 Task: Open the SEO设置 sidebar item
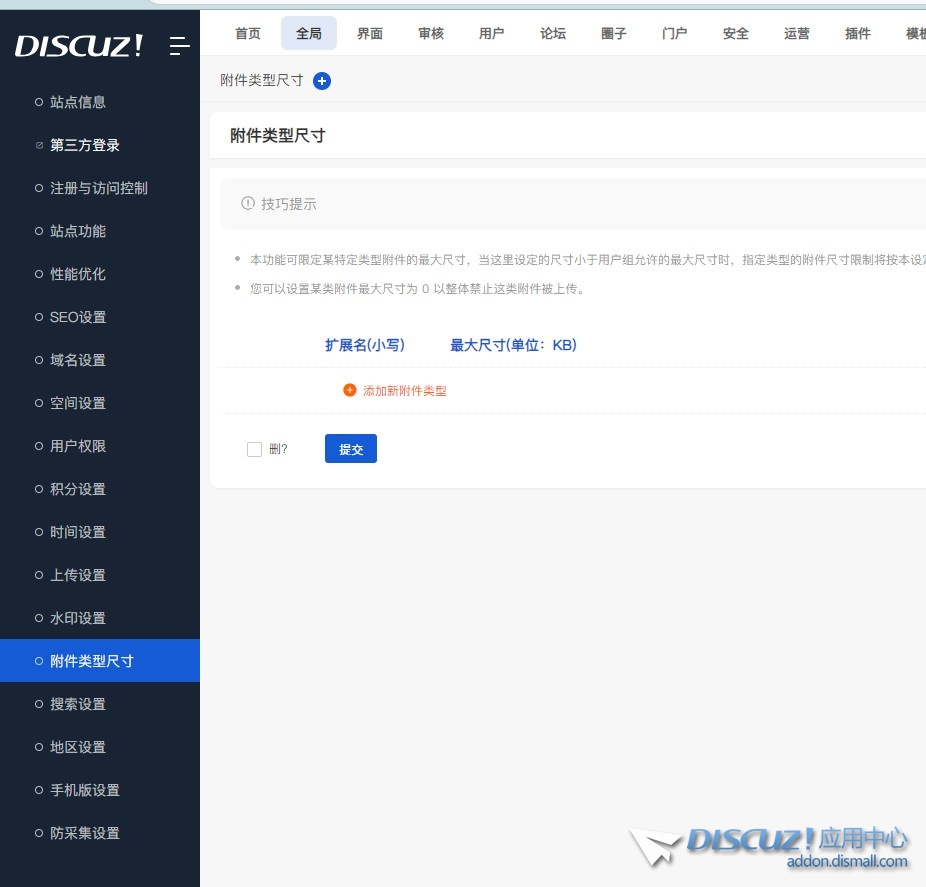(78, 317)
